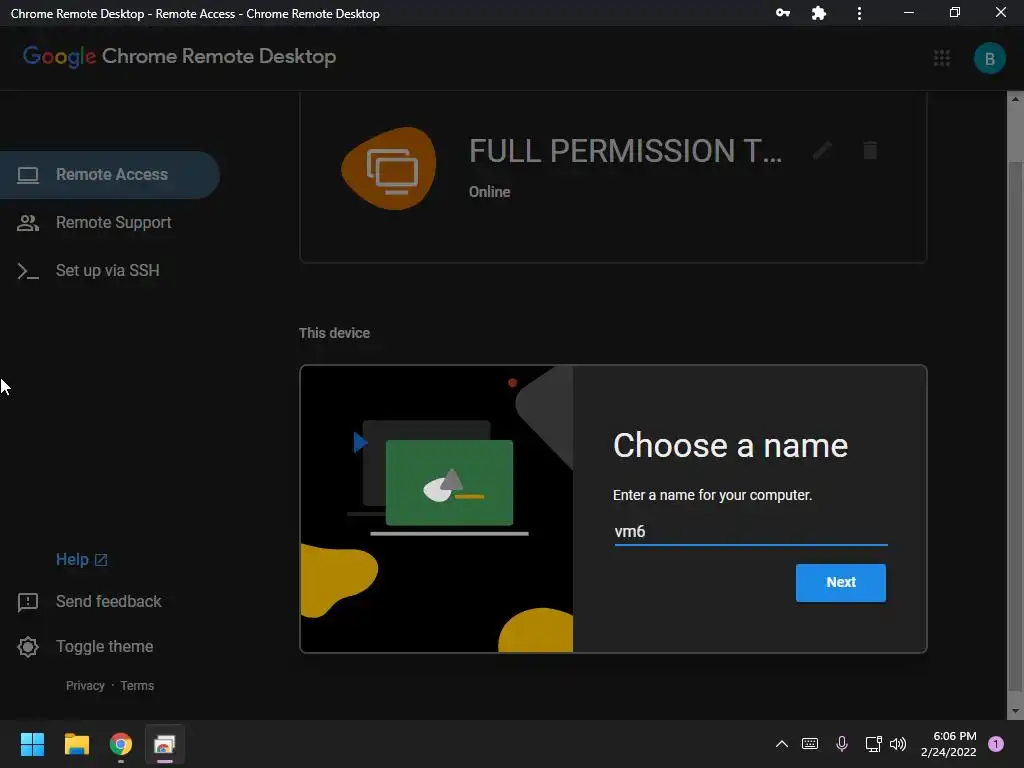This screenshot has width=1024, height=768.
Task: Click the external-link icon next to Help
Action: point(101,560)
